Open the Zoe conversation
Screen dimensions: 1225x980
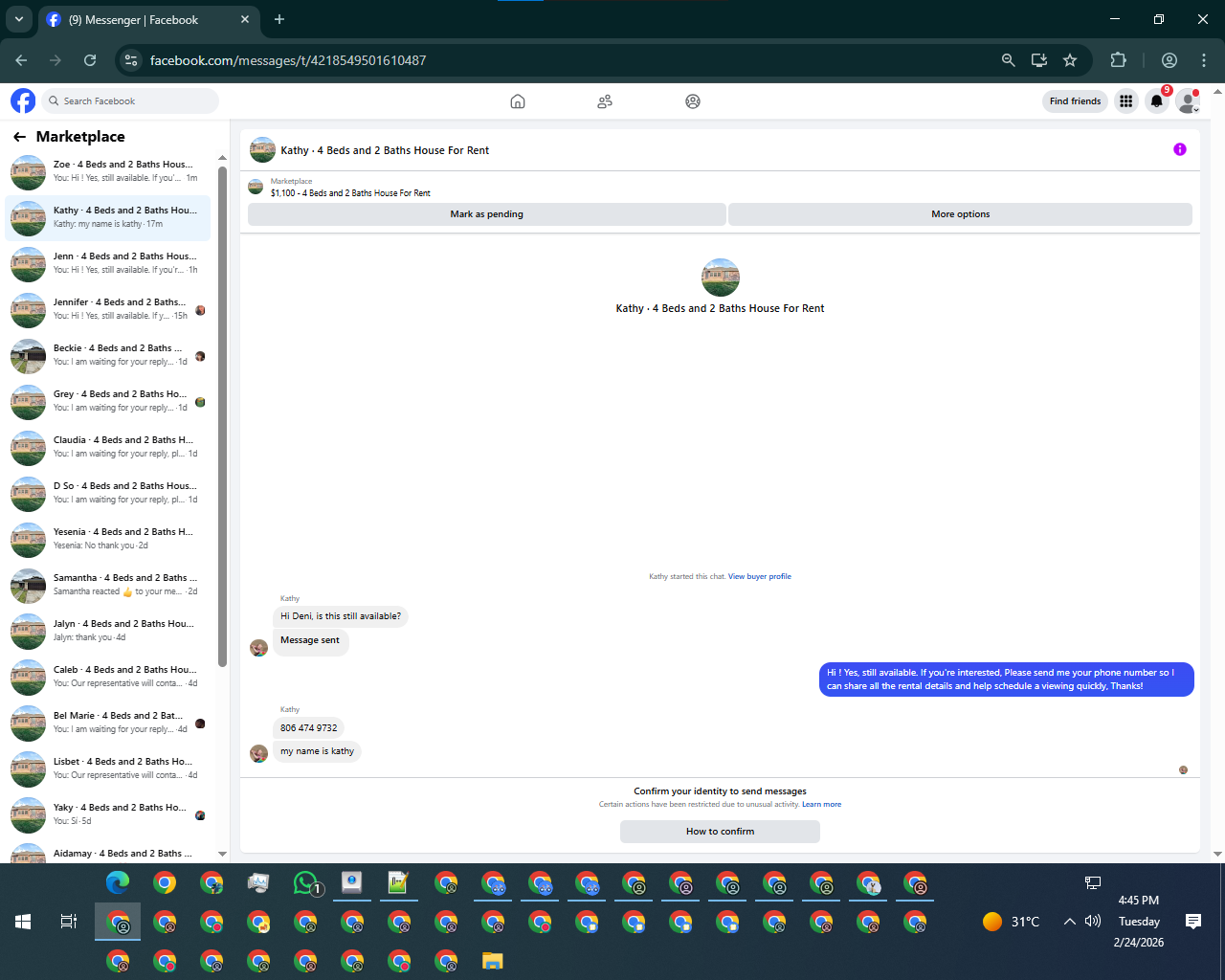click(x=107, y=172)
